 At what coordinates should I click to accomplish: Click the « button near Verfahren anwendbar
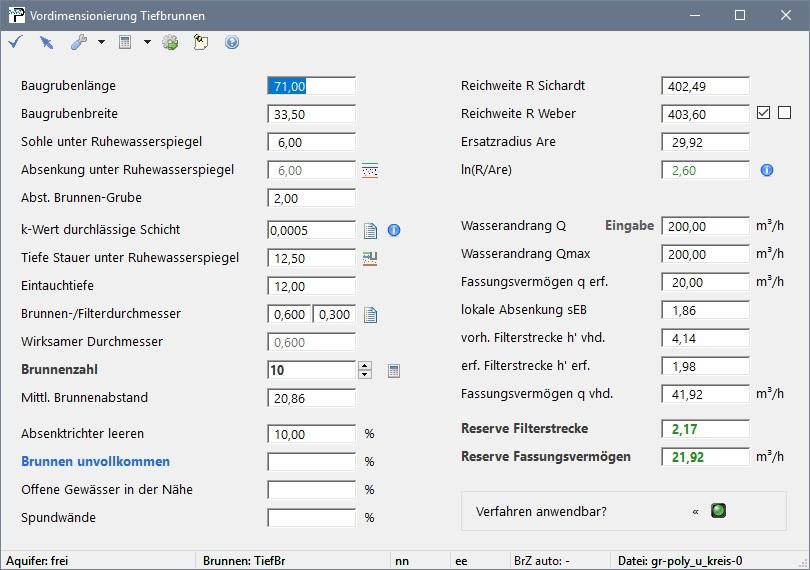point(695,511)
